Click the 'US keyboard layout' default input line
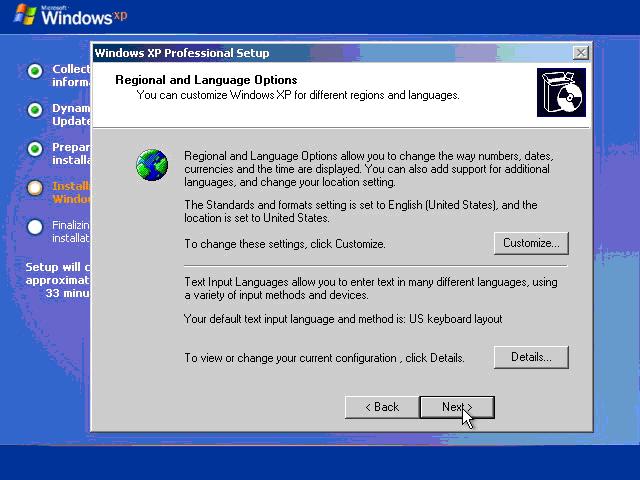This screenshot has height=480, width=640. tap(343, 319)
